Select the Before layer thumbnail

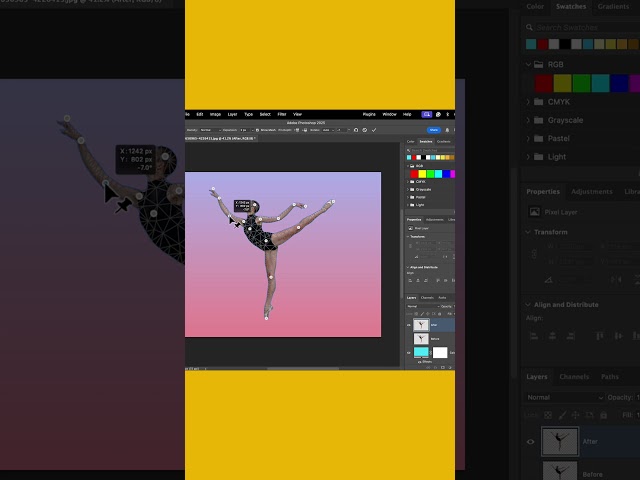[421, 338]
